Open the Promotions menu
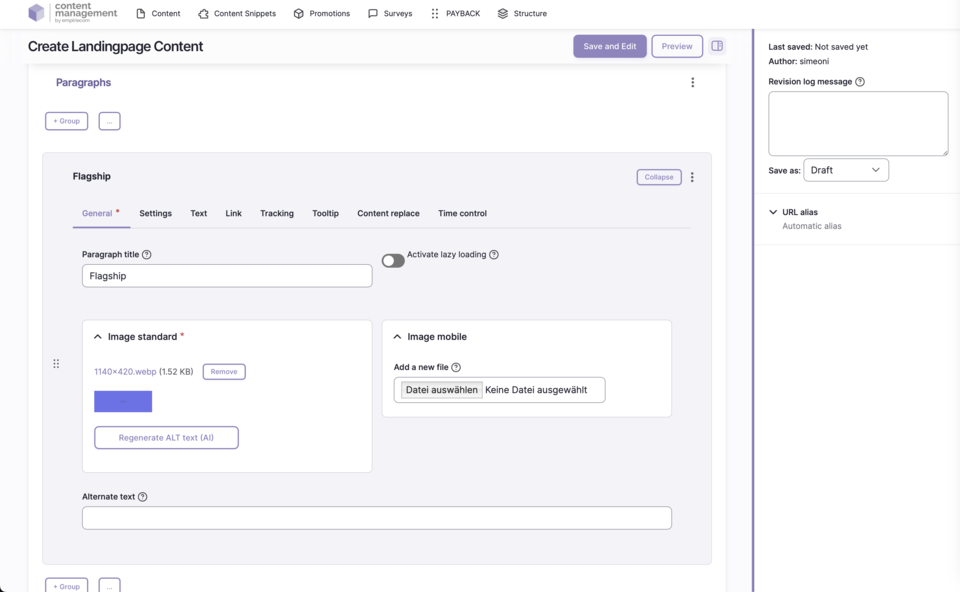960x592 pixels. [x=321, y=14]
